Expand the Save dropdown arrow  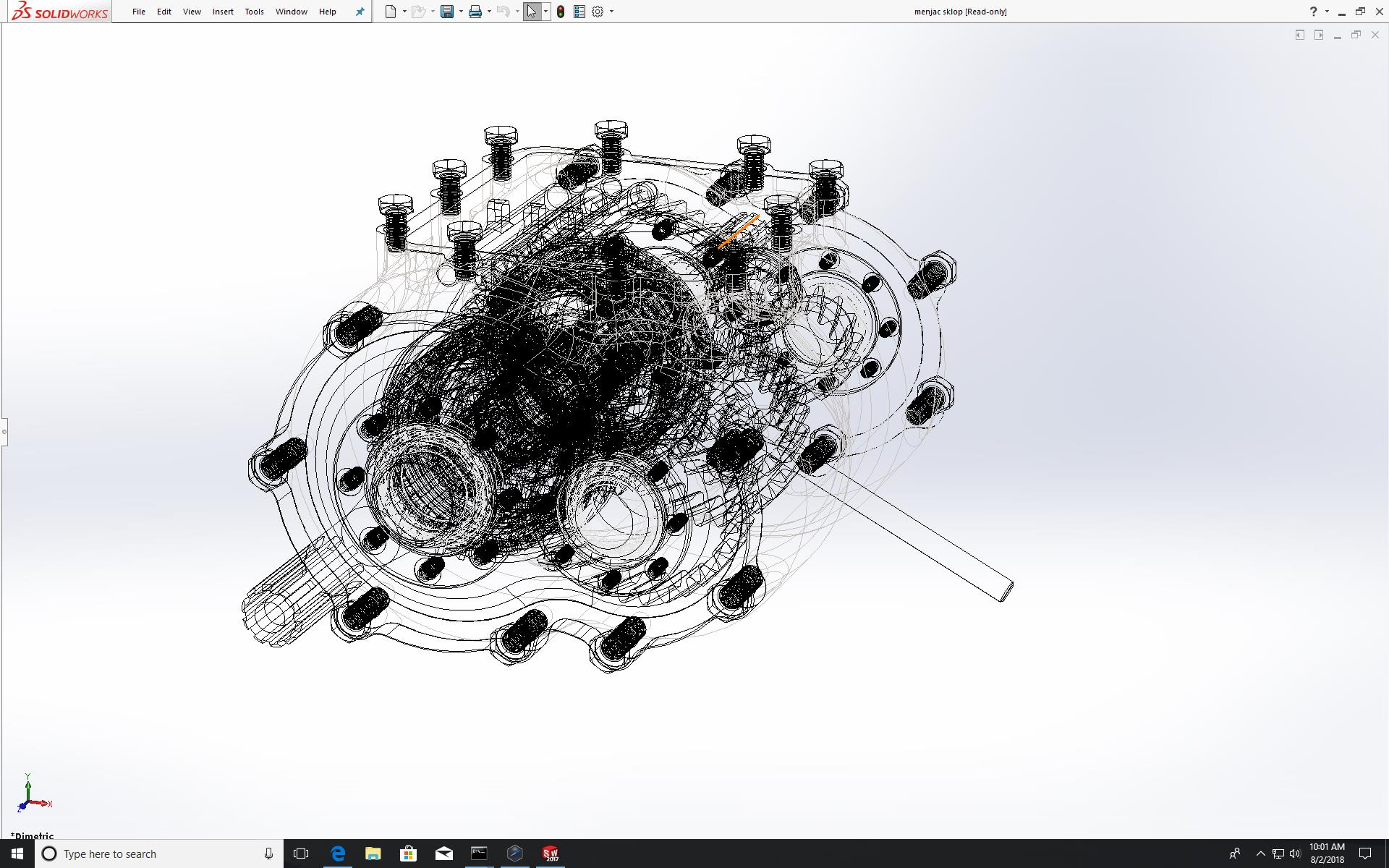pyautogui.click(x=461, y=12)
